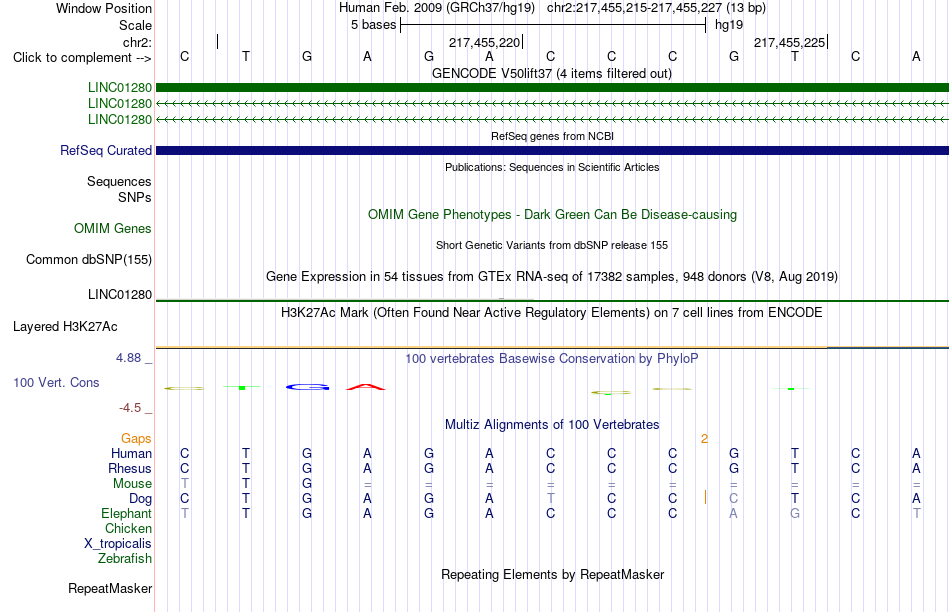
Task: Click position marker 217,455,220
Action: tap(484, 42)
